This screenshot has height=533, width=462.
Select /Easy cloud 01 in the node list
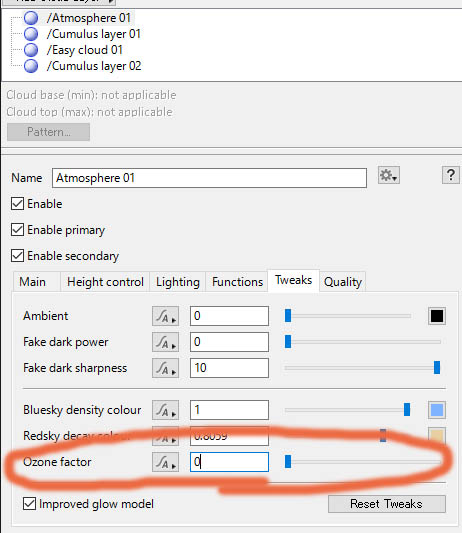[x=85, y=50]
